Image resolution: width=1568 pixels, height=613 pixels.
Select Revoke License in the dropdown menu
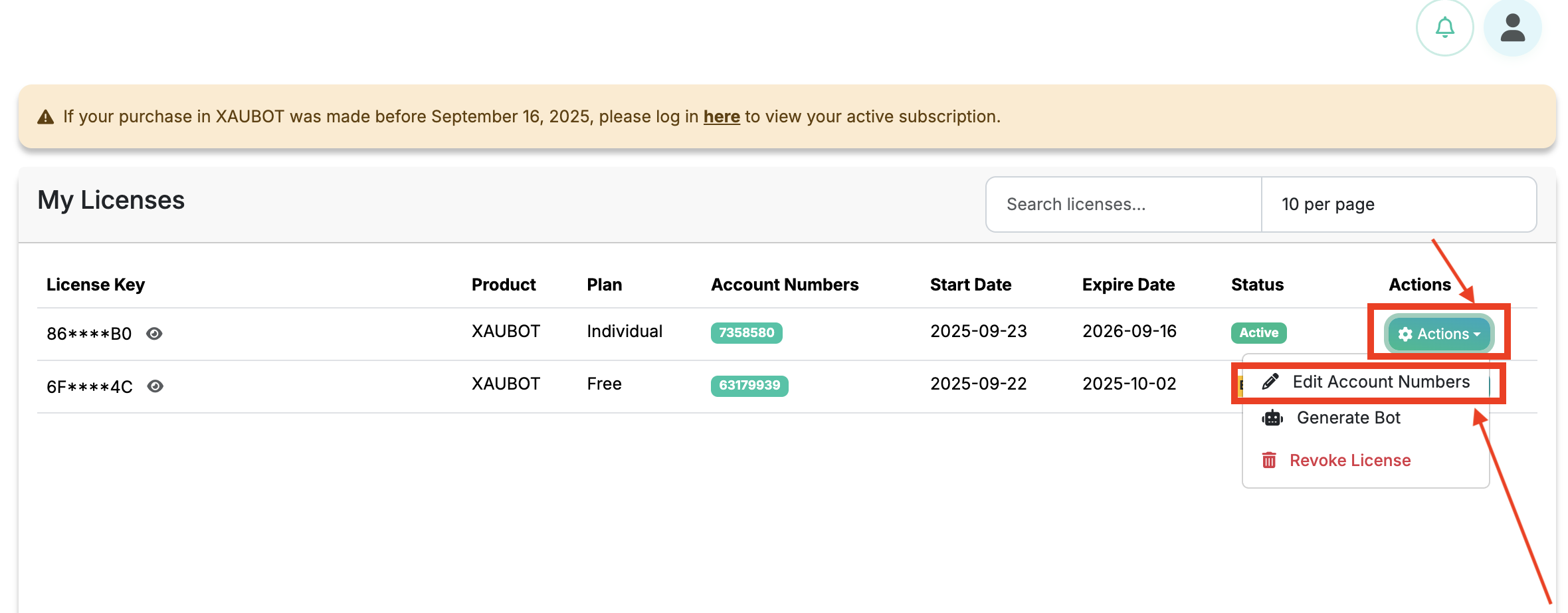tap(1349, 460)
